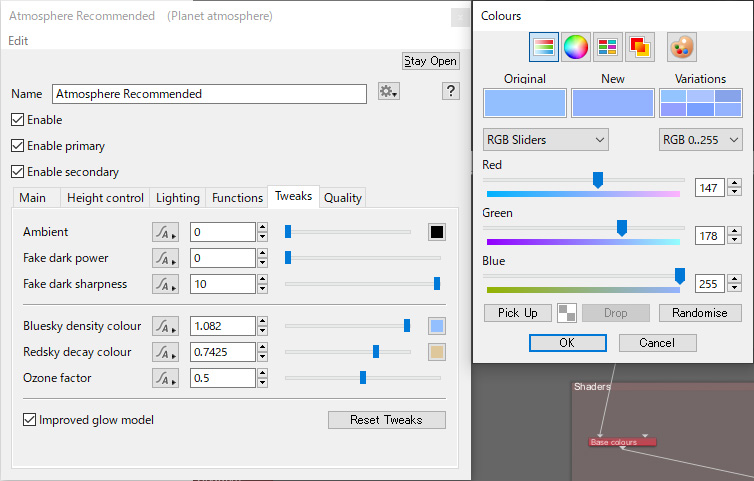This screenshot has width=754, height=481.
Task: Open the black Ambient colour swatch
Action: [x=437, y=232]
